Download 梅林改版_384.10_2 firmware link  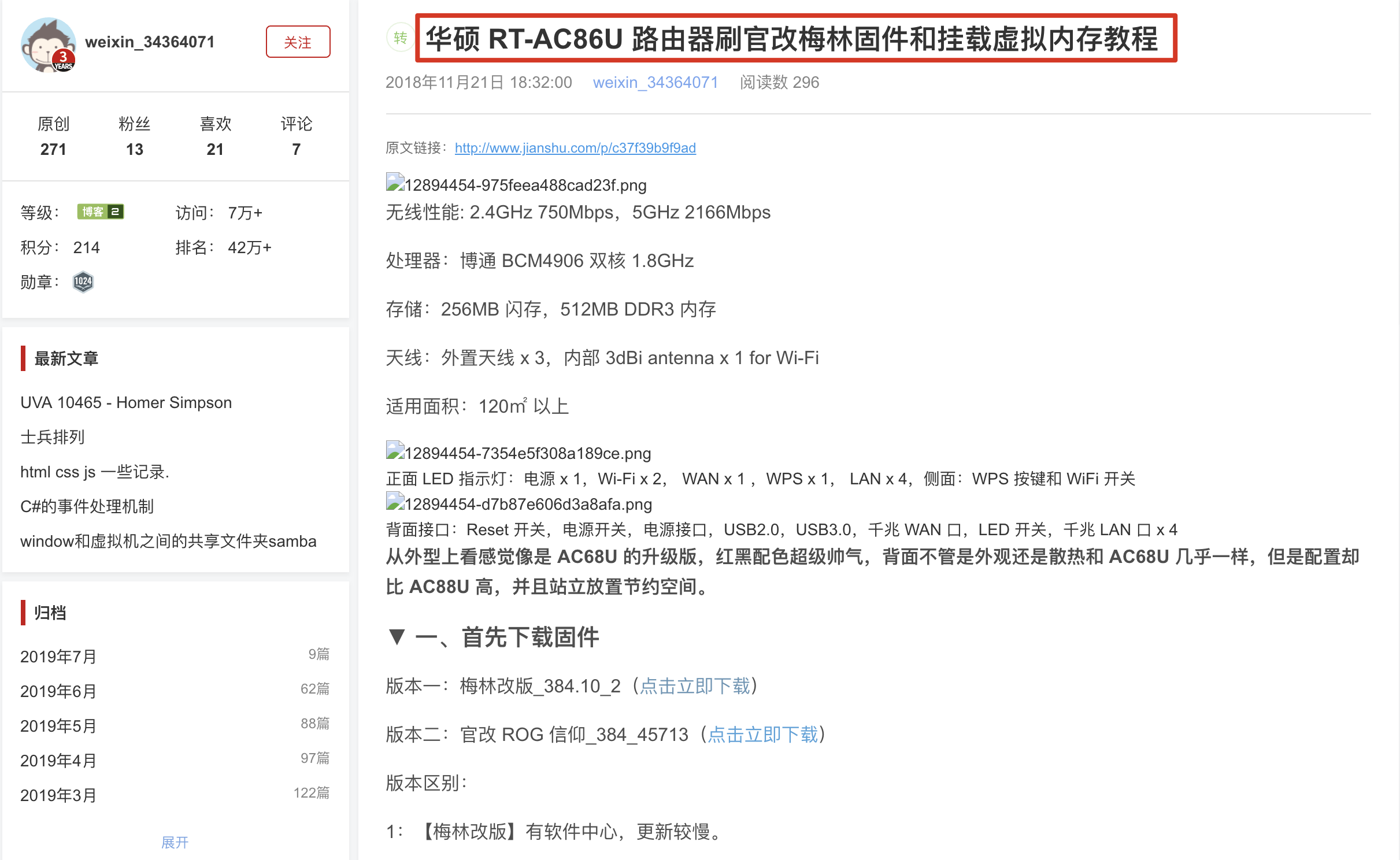[694, 686]
